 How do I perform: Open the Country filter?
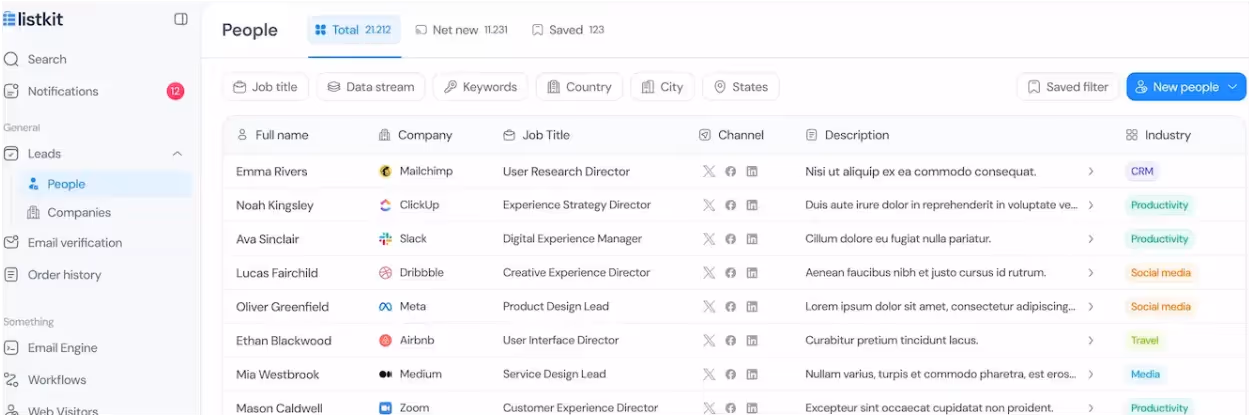pos(579,87)
